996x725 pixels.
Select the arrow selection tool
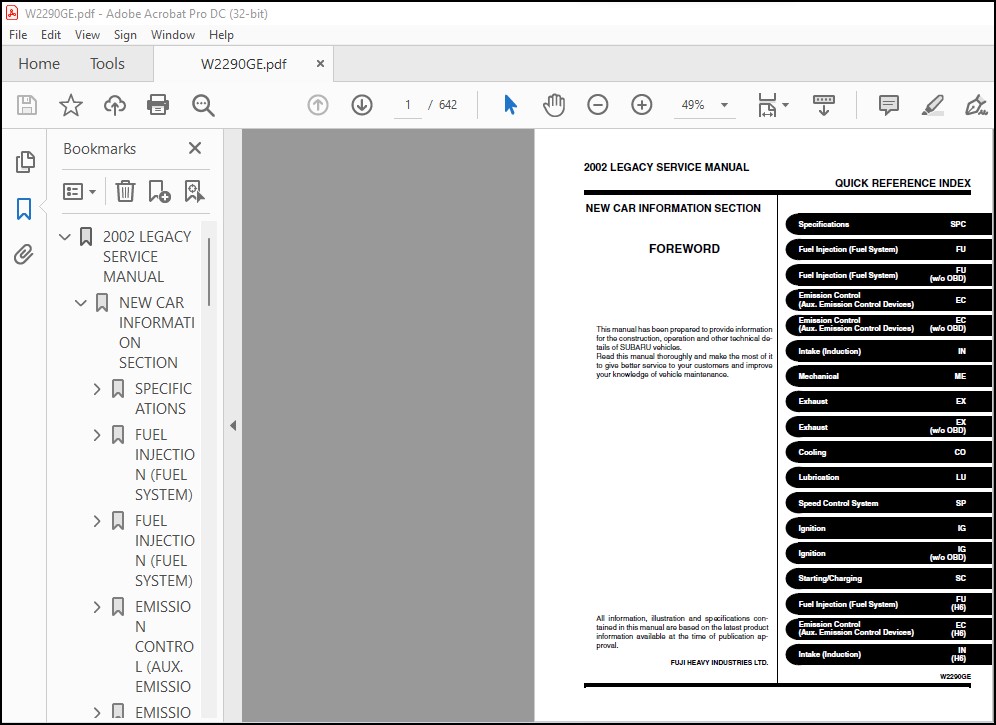click(510, 105)
